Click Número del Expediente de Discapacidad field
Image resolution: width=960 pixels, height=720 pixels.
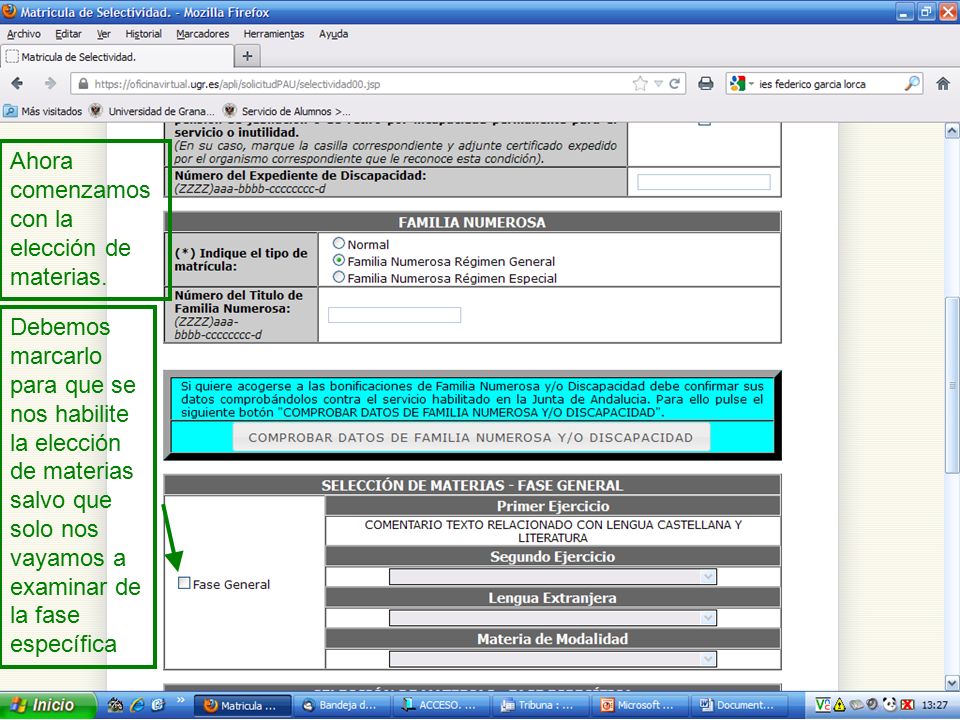(703, 182)
